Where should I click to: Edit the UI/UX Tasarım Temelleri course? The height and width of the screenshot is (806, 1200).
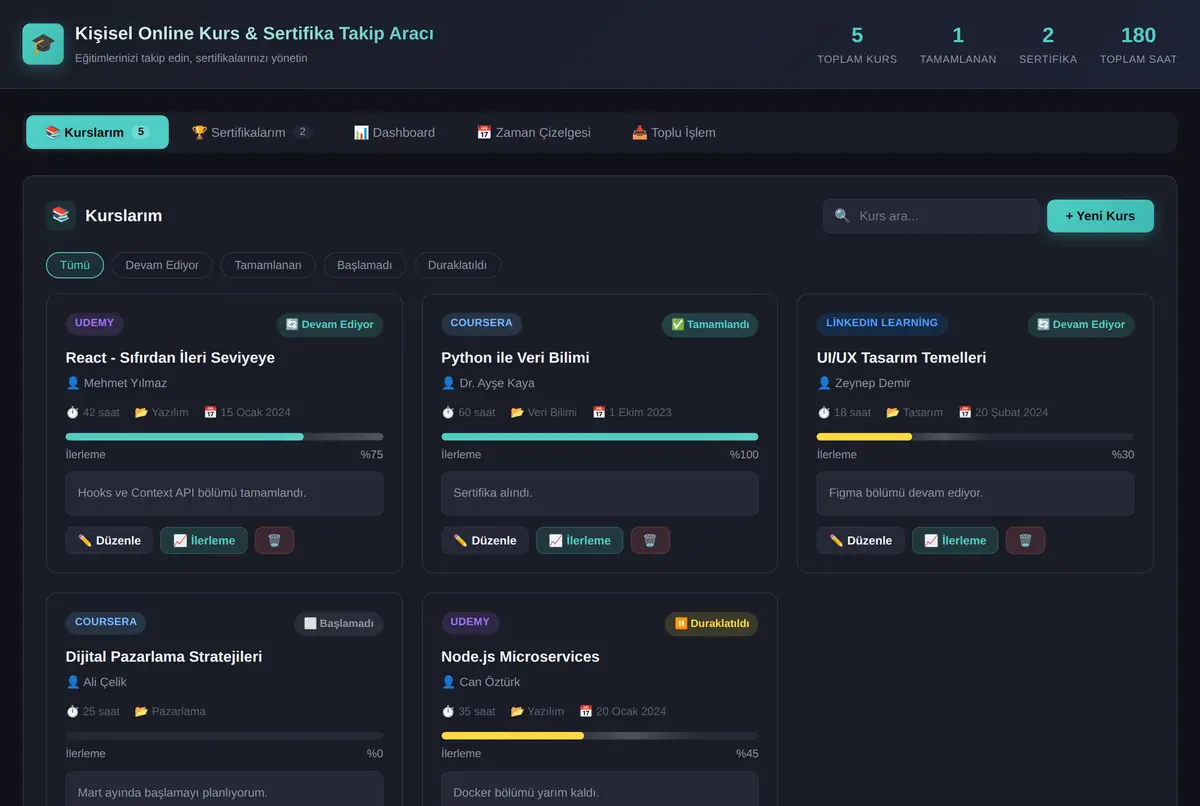(x=861, y=540)
